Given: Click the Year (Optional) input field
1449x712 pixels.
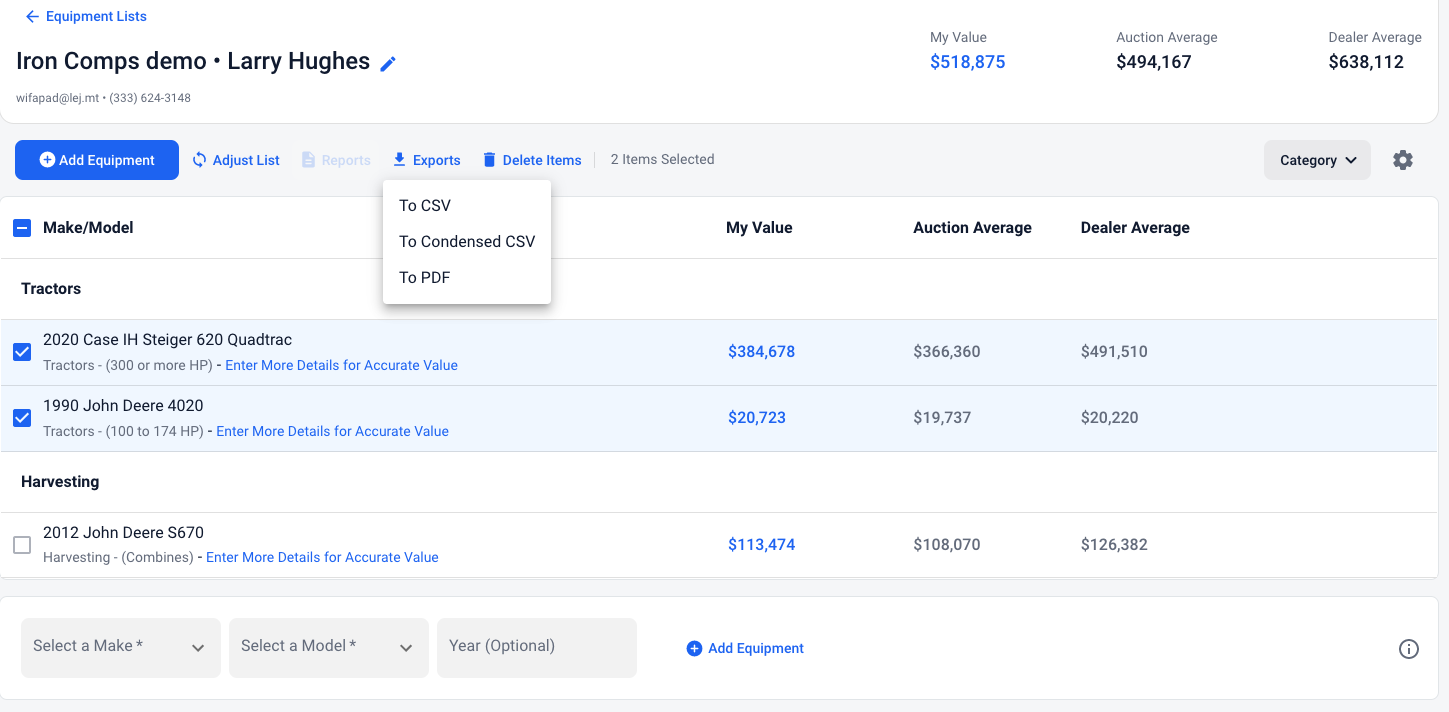Looking at the screenshot, I should [536, 647].
